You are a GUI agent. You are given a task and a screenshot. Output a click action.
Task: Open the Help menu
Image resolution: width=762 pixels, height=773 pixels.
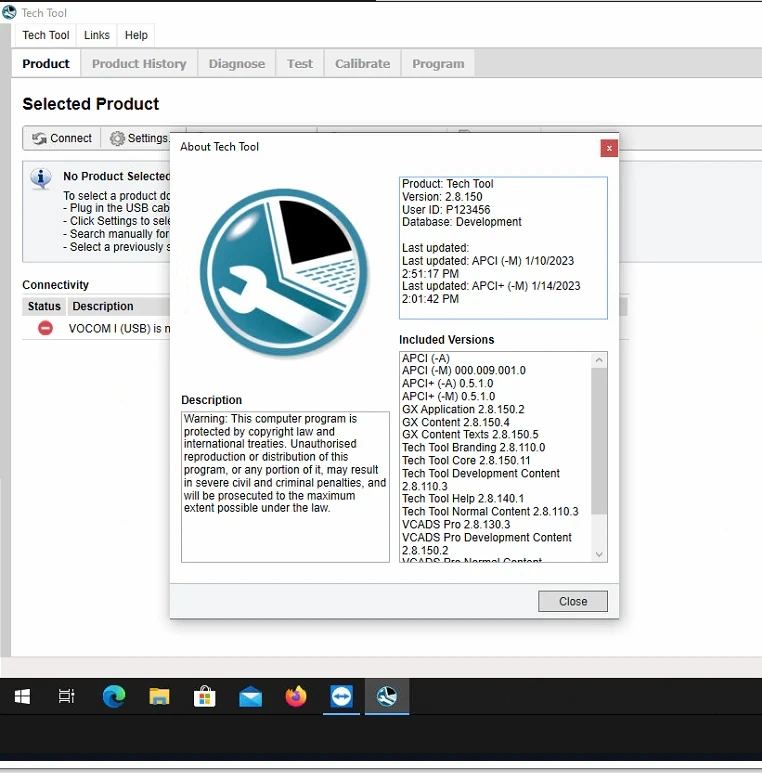click(x=136, y=35)
